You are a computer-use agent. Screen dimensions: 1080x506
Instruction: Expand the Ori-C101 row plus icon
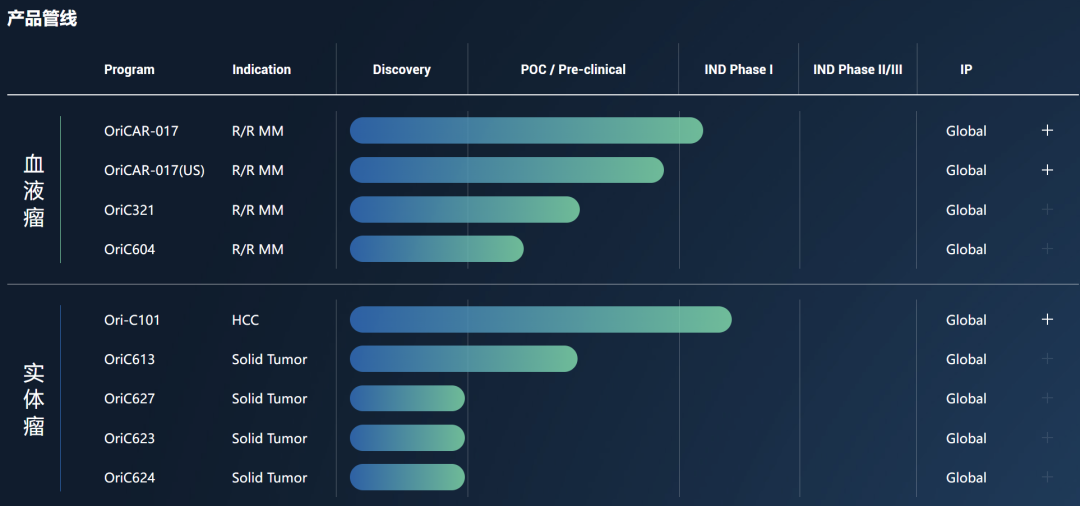coord(1047,320)
